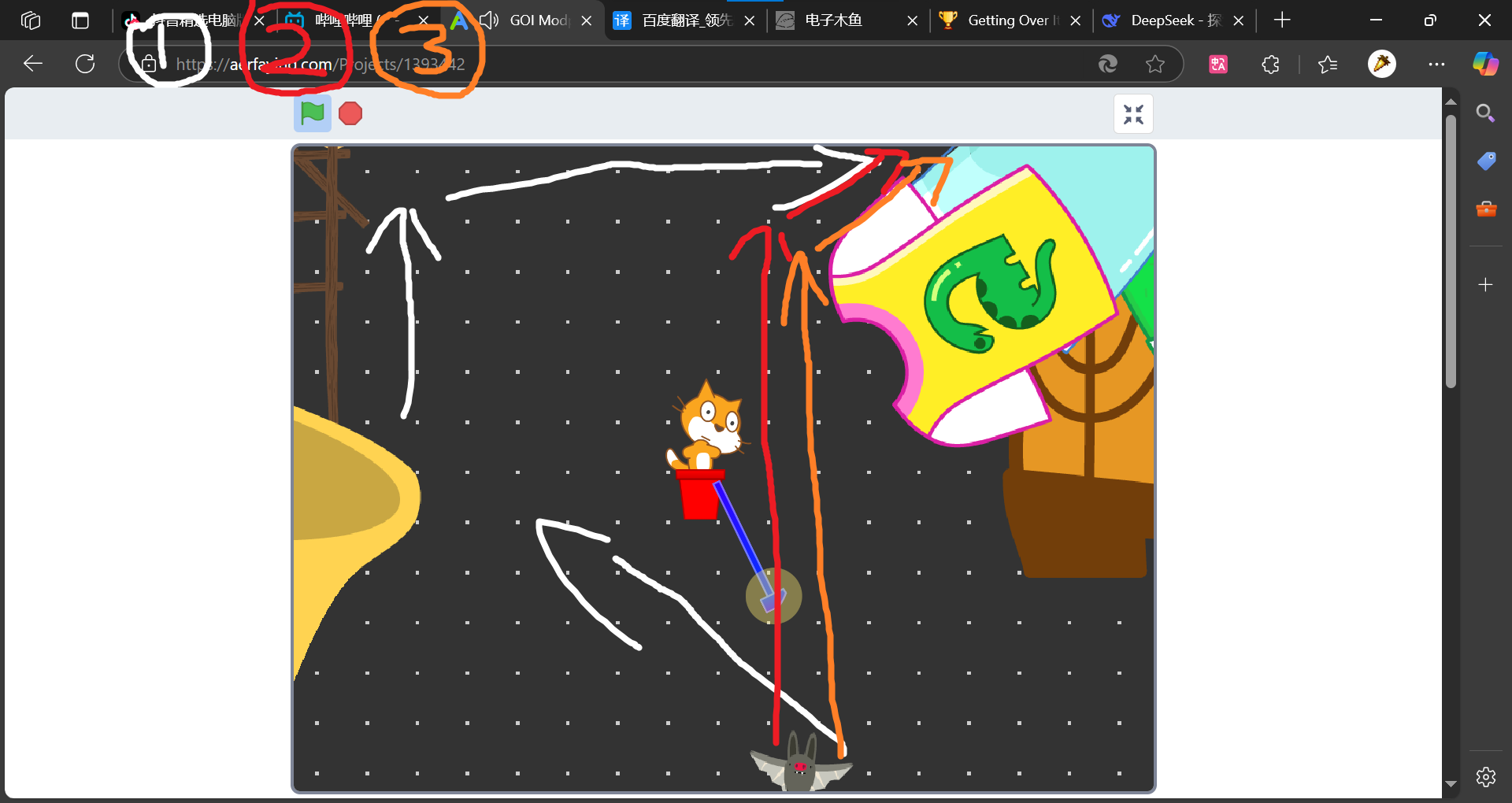Open sidebar settings gear

point(1486,777)
